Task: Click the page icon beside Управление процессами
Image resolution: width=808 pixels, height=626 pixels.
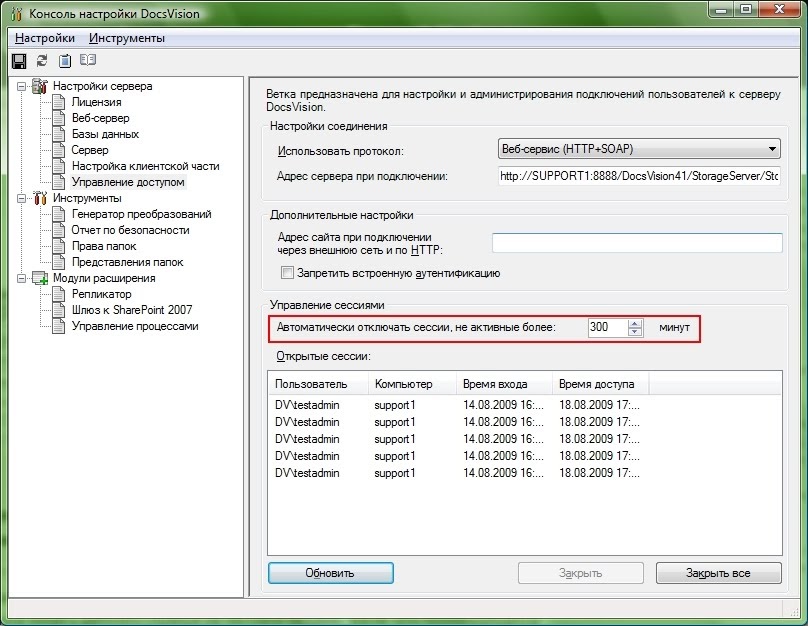Action: (59, 326)
